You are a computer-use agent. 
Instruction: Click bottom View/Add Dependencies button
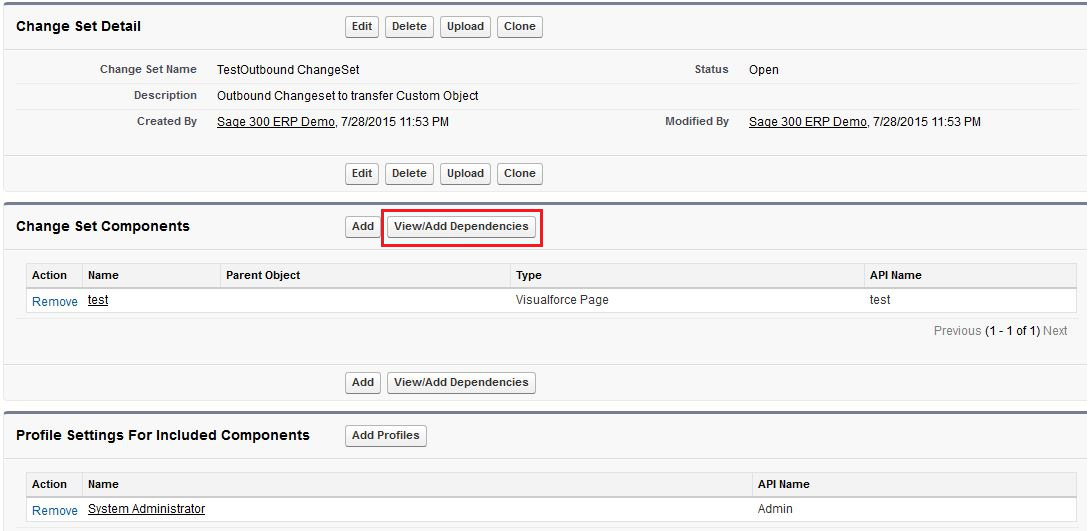pos(461,382)
